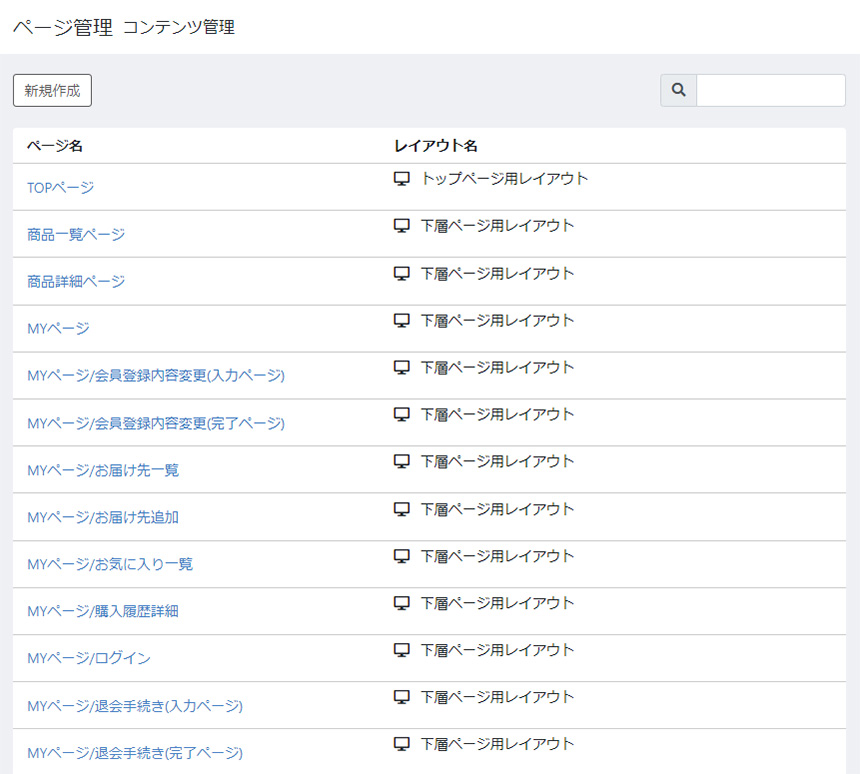This screenshot has height=774, width=860.
Task: Click monitor icon in MYページ/お届け先一覧 row
Action: tap(402, 462)
